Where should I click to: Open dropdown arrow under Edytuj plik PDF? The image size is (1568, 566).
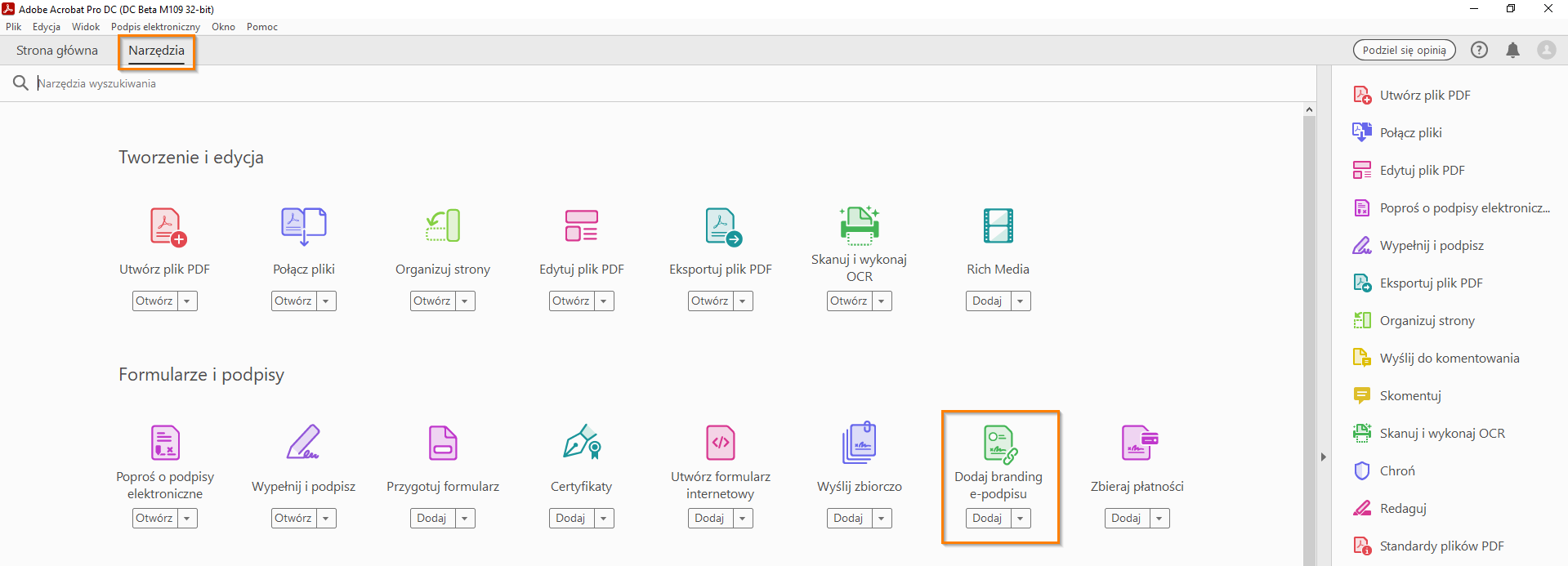click(604, 301)
